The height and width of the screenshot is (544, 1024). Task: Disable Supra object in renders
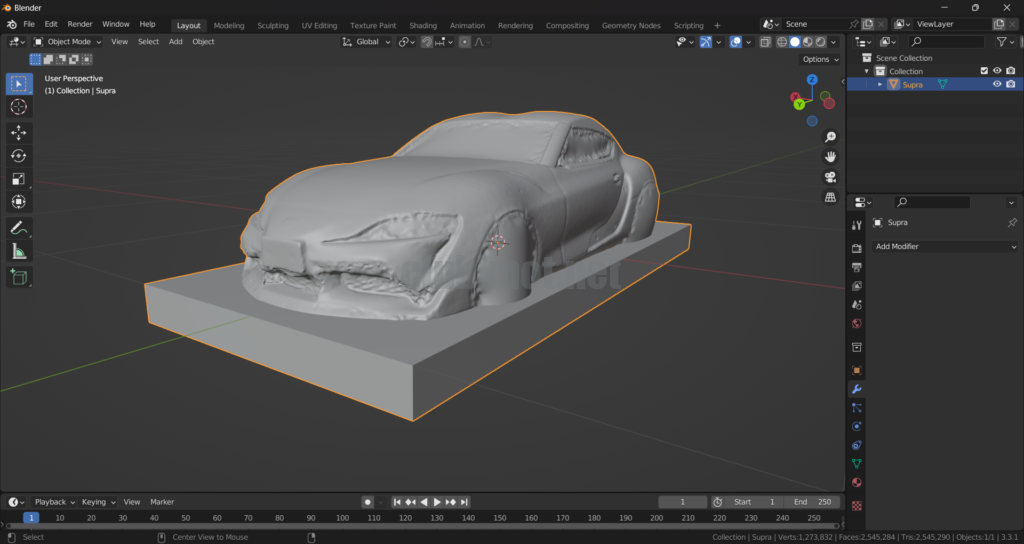(1011, 85)
